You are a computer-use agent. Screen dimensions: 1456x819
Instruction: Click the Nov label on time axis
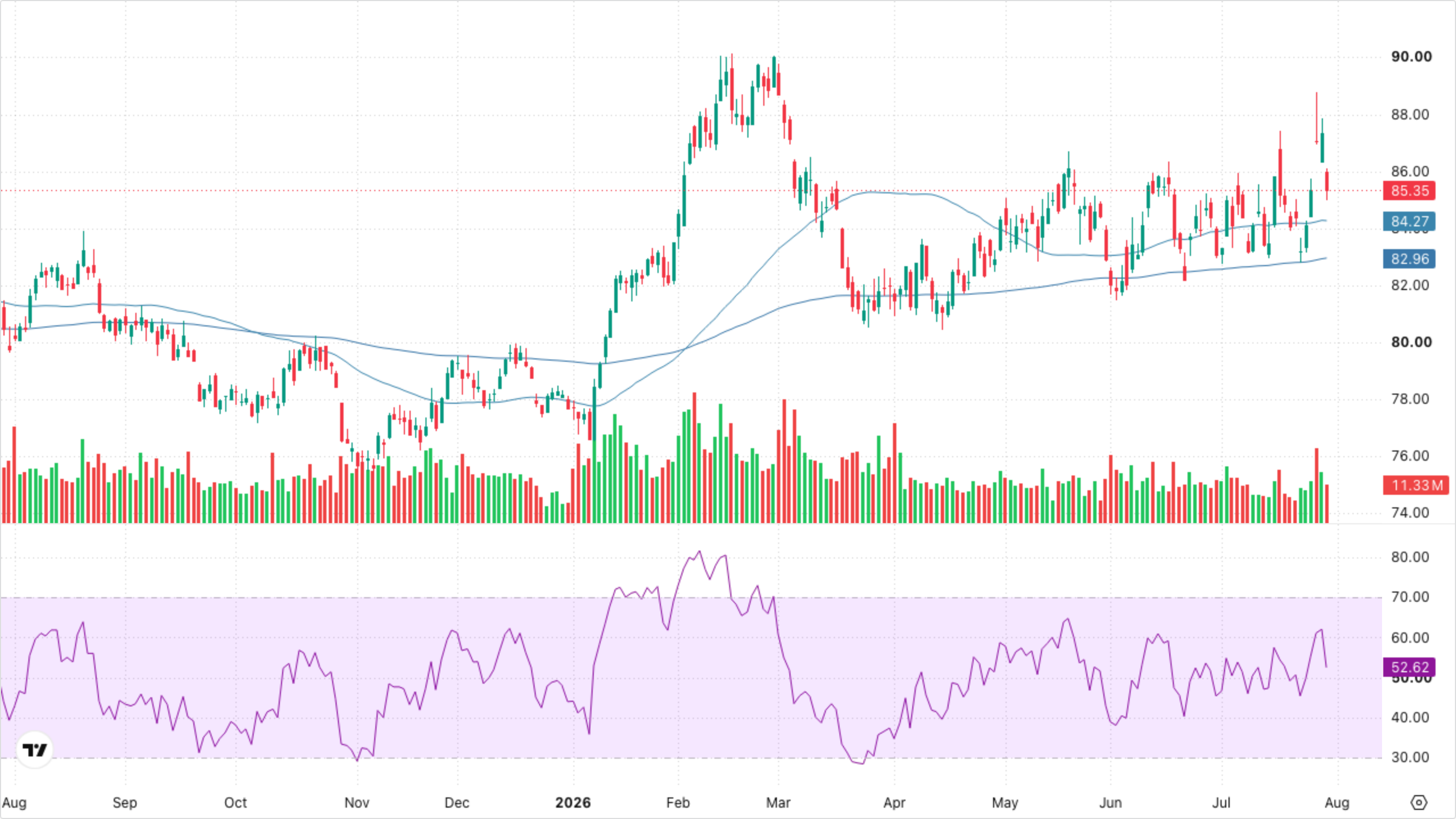coord(357,803)
